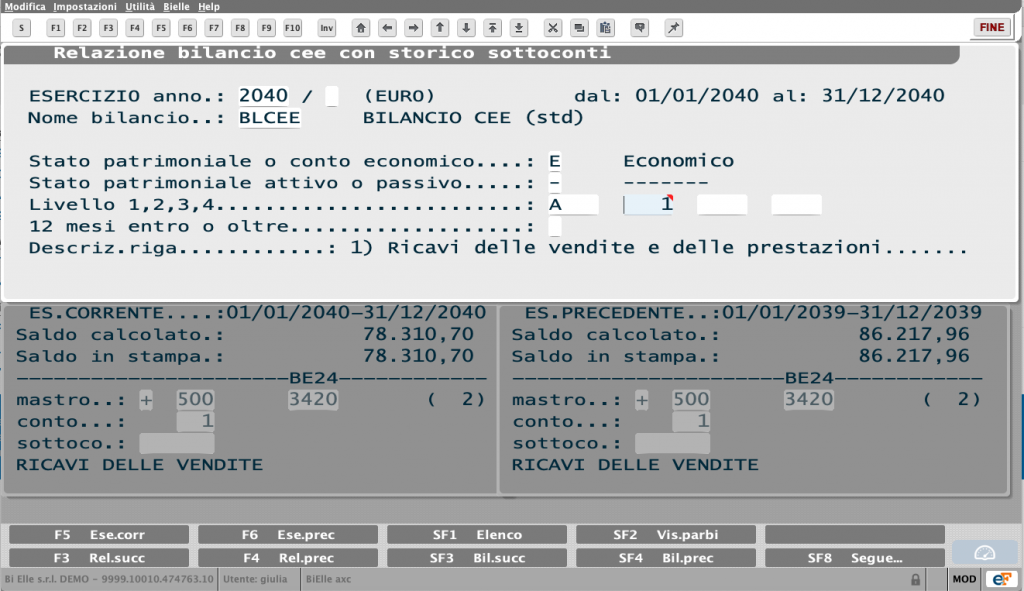Click the FINE button
1024x591 pixels.
click(x=991, y=27)
